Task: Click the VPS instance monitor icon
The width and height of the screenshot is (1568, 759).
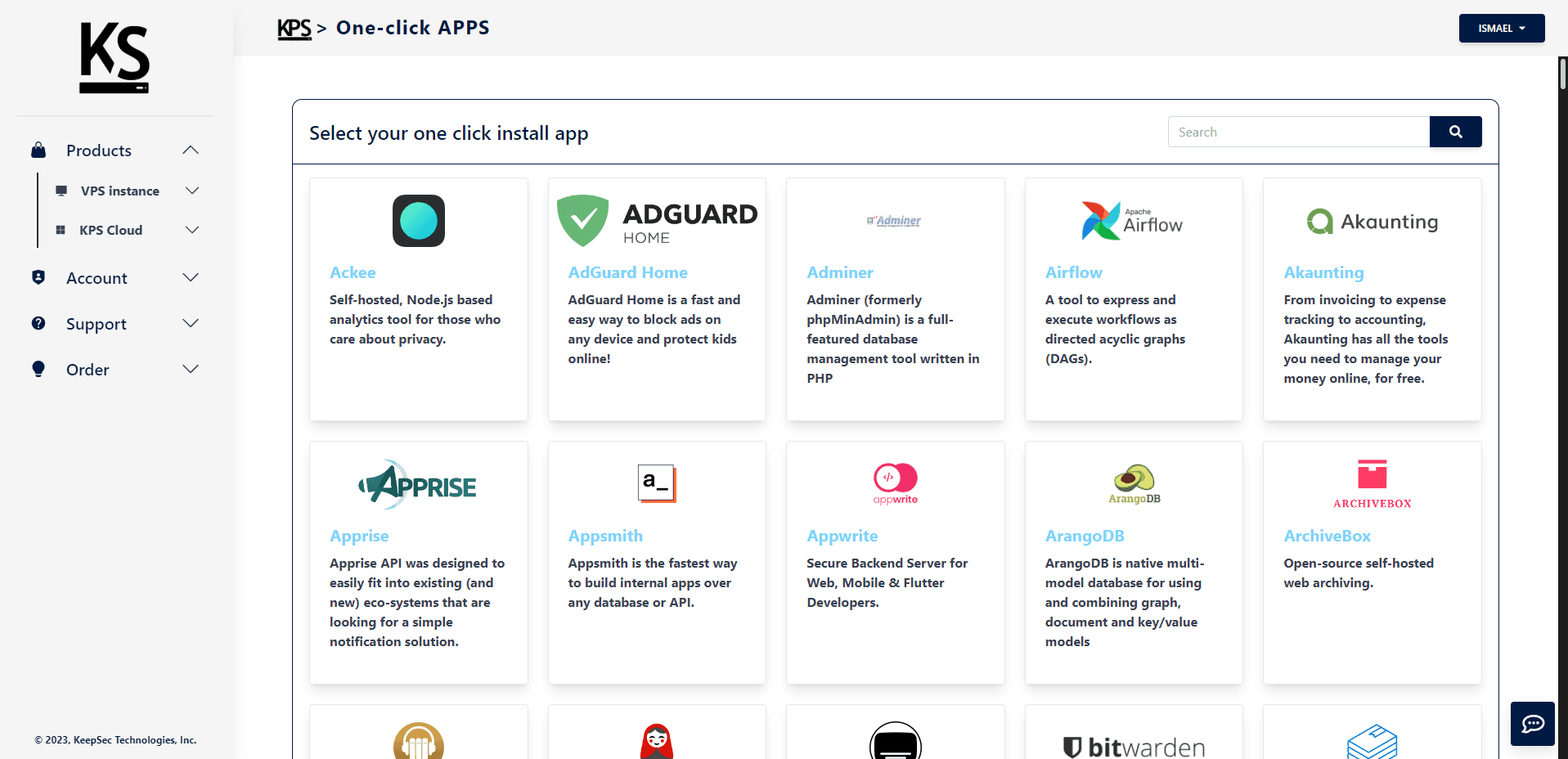Action: (61, 191)
